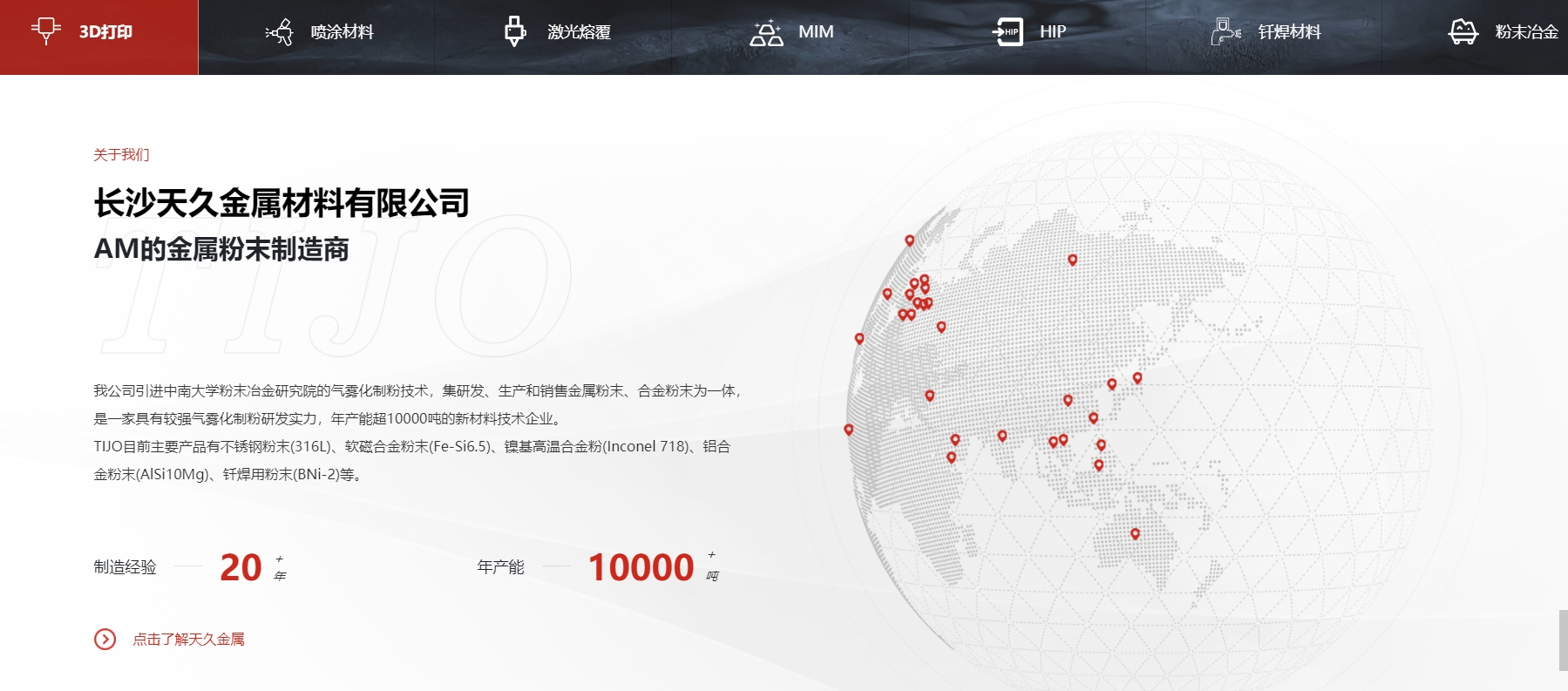This screenshot has width=1568, height=691.
Task: Click the 3D打印 printer icon
Action: coord(45,30)
